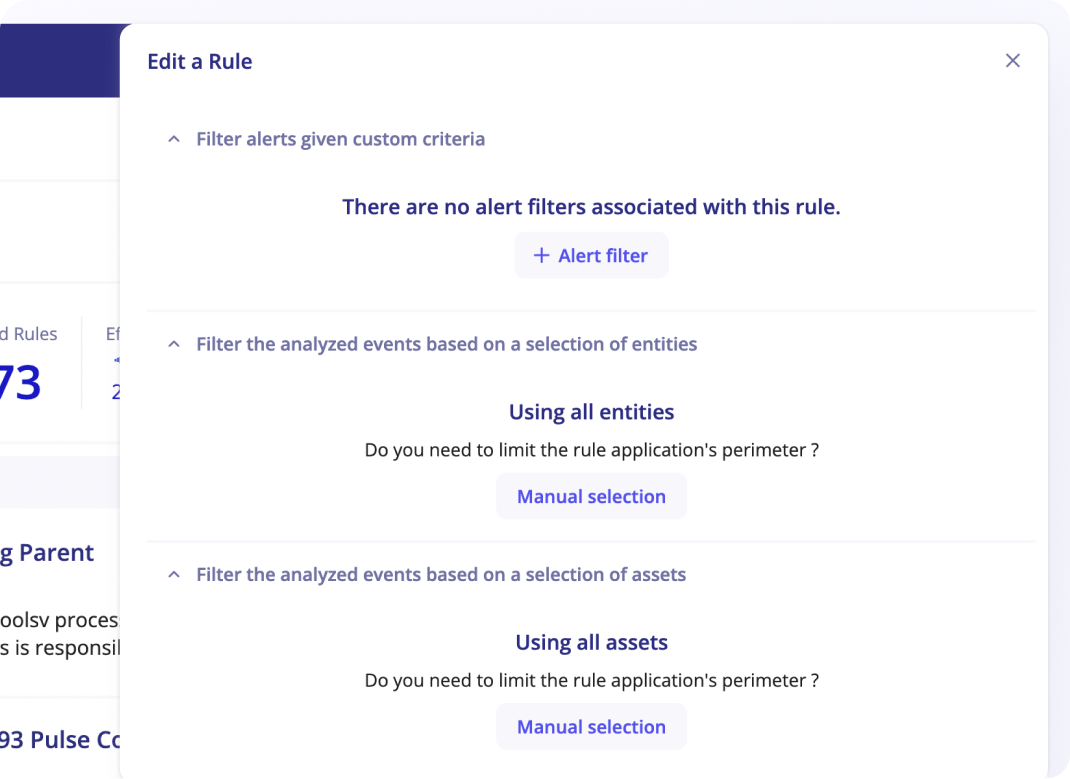Viewport: 1070px width, 779px height.
Task: Click the perimeter question under assets
Action: [x=591, y=681]
